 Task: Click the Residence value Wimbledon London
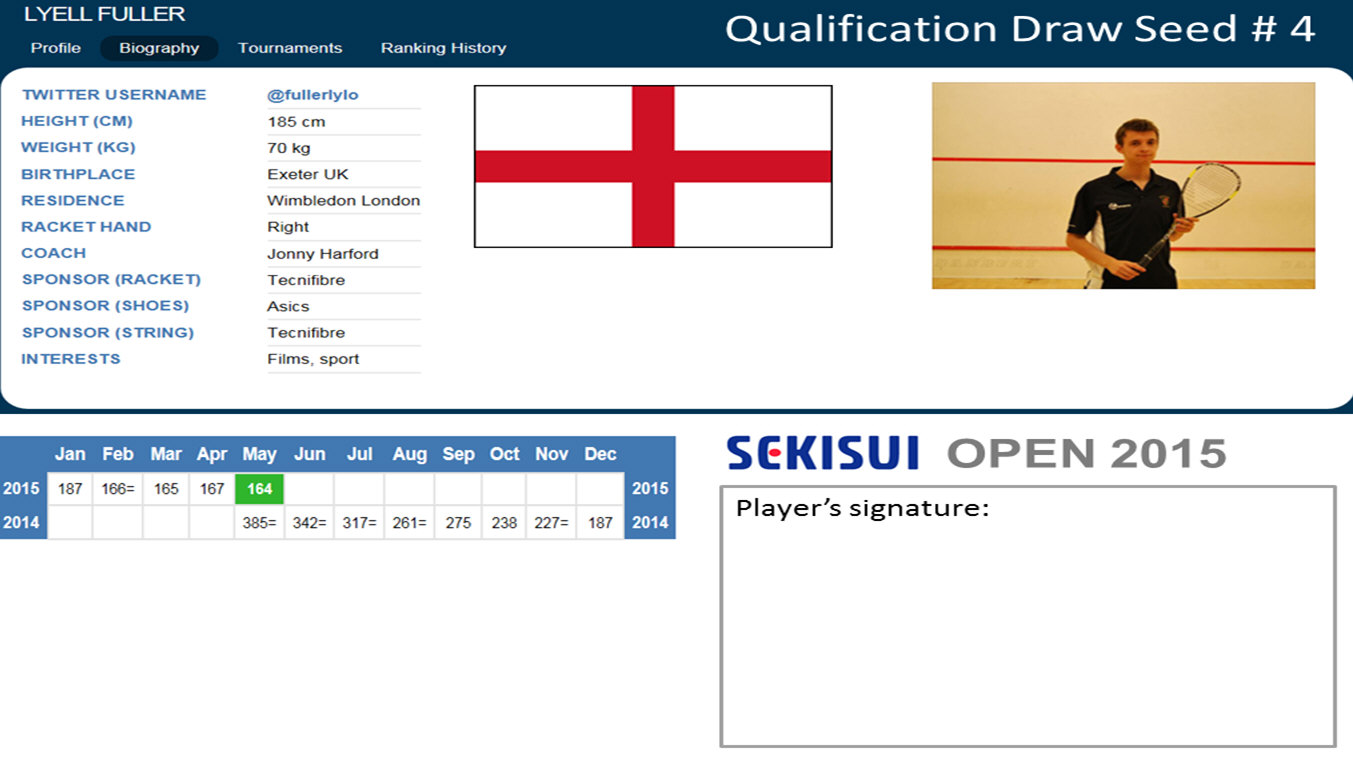(343, 201)
